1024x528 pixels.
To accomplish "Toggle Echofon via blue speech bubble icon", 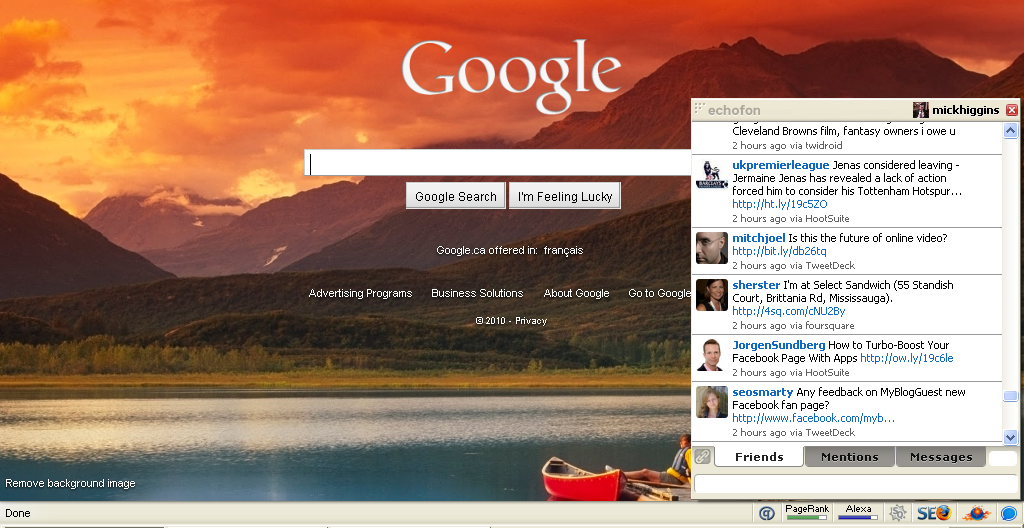I will [1009, 513].
